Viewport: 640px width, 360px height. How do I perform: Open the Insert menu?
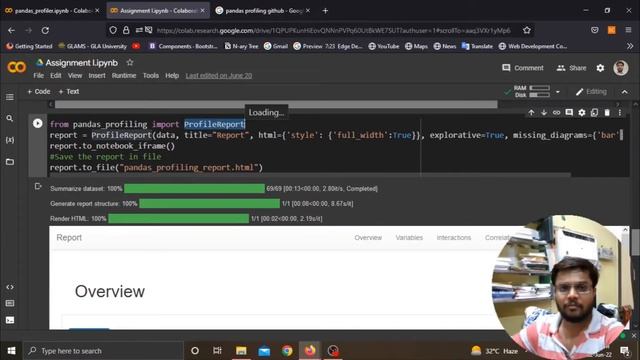click(97, 76)
